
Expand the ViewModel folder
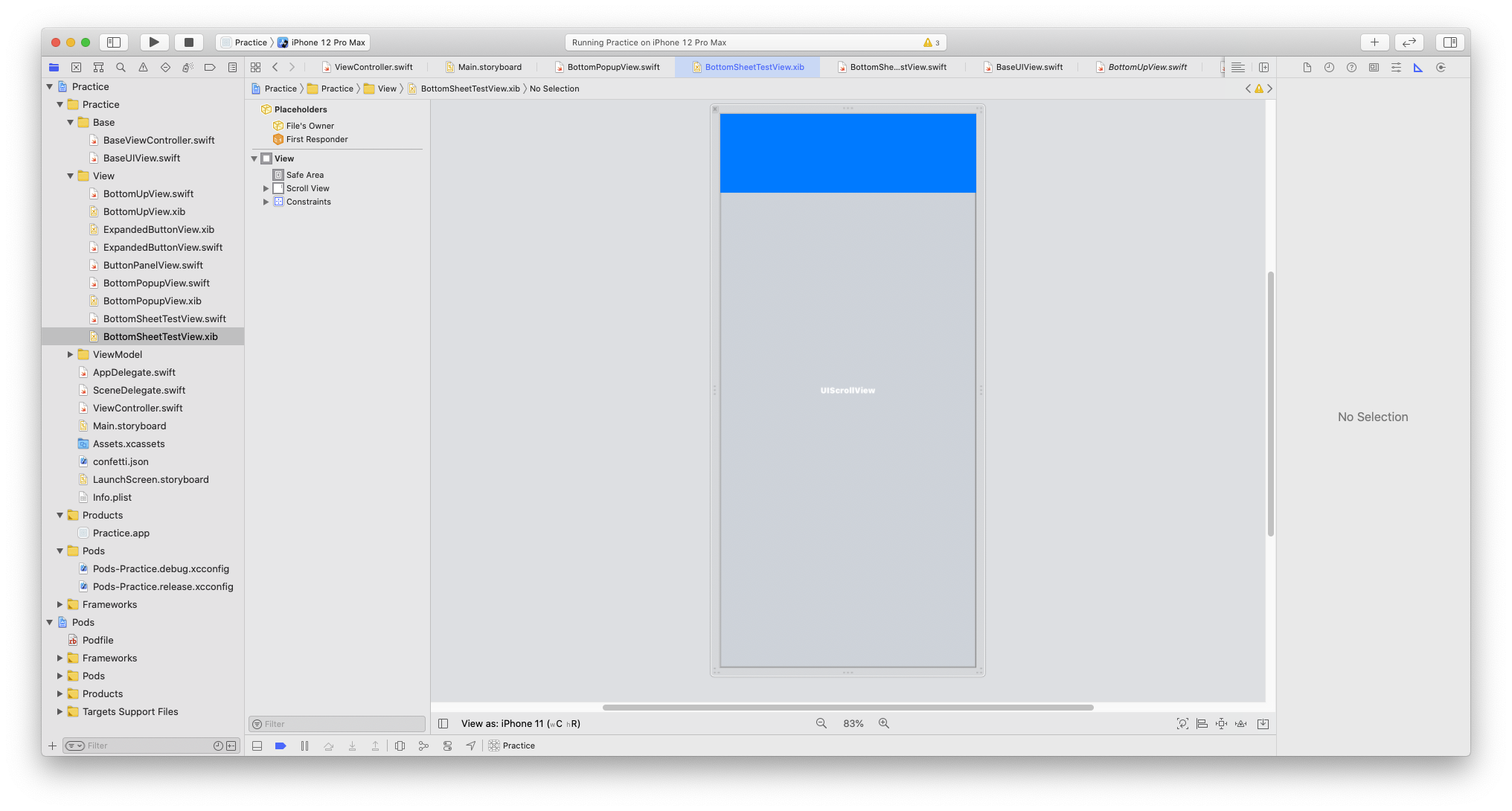(71, 355)
